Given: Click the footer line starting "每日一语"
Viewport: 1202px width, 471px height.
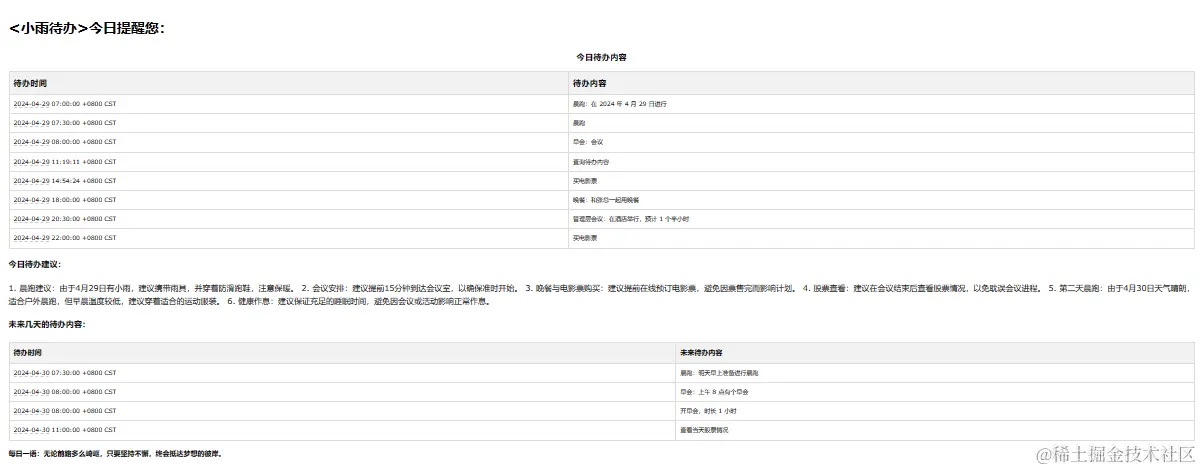Looking at the screenshot, I should coord(115,454).
